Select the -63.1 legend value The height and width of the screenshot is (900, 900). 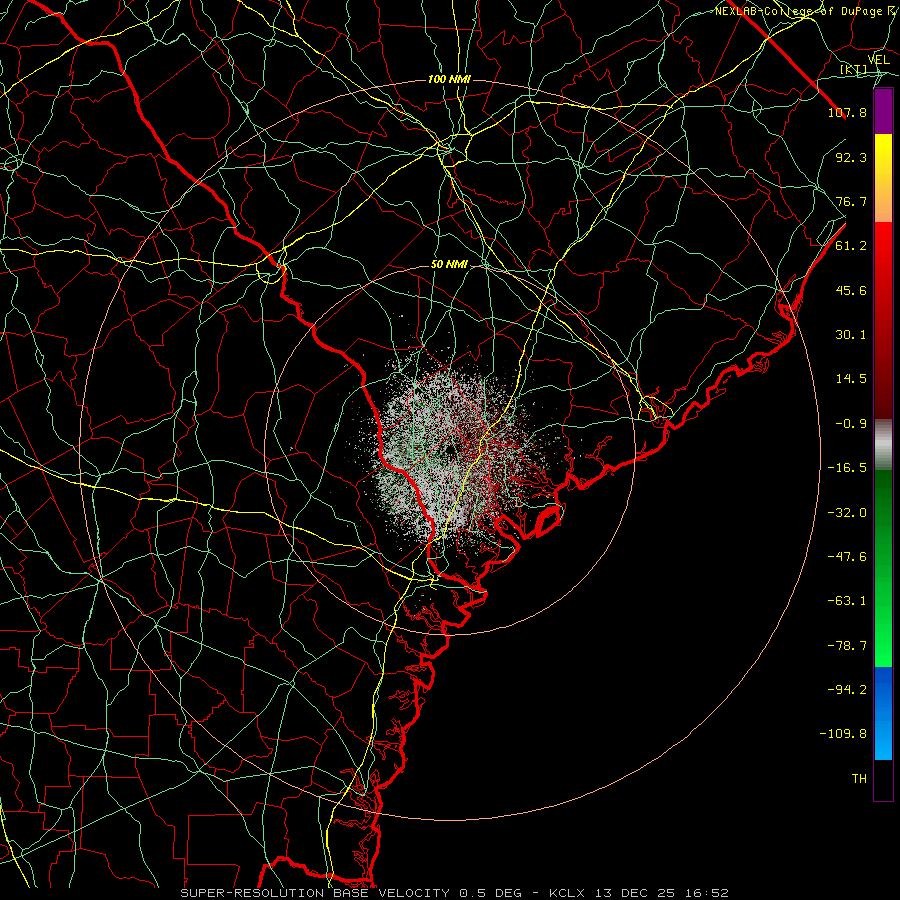[847, 601]
